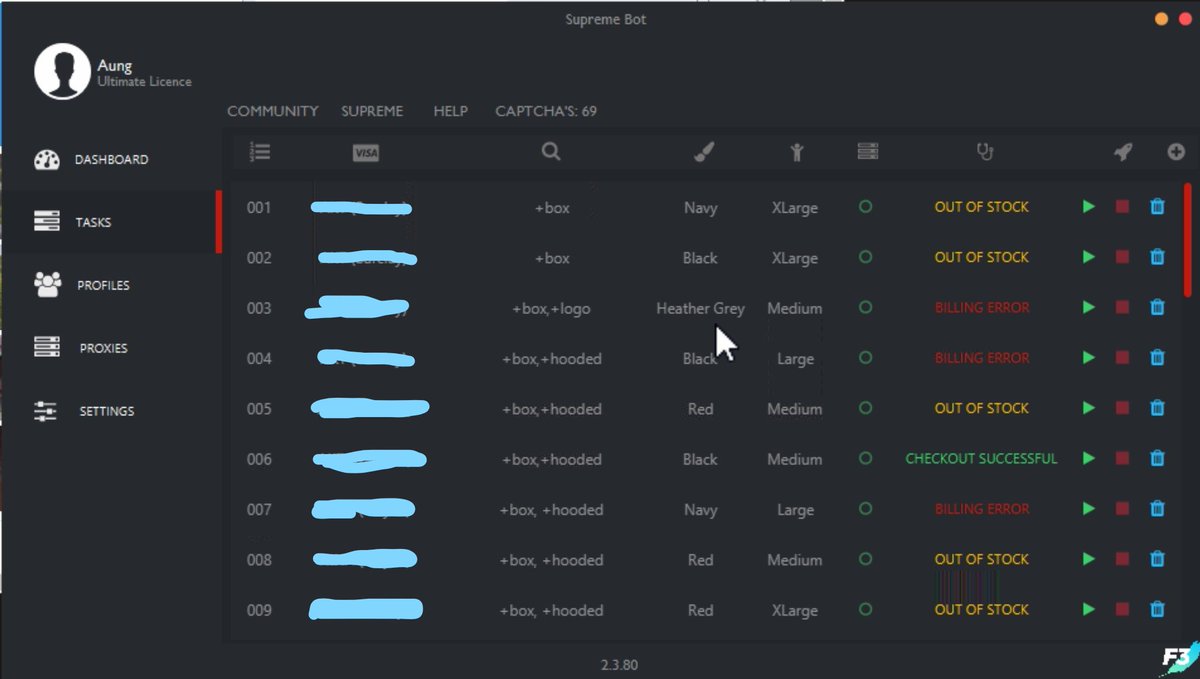Screen dimensions: 1200x679
Task: Stop task 002
Action: (1122, 257)
